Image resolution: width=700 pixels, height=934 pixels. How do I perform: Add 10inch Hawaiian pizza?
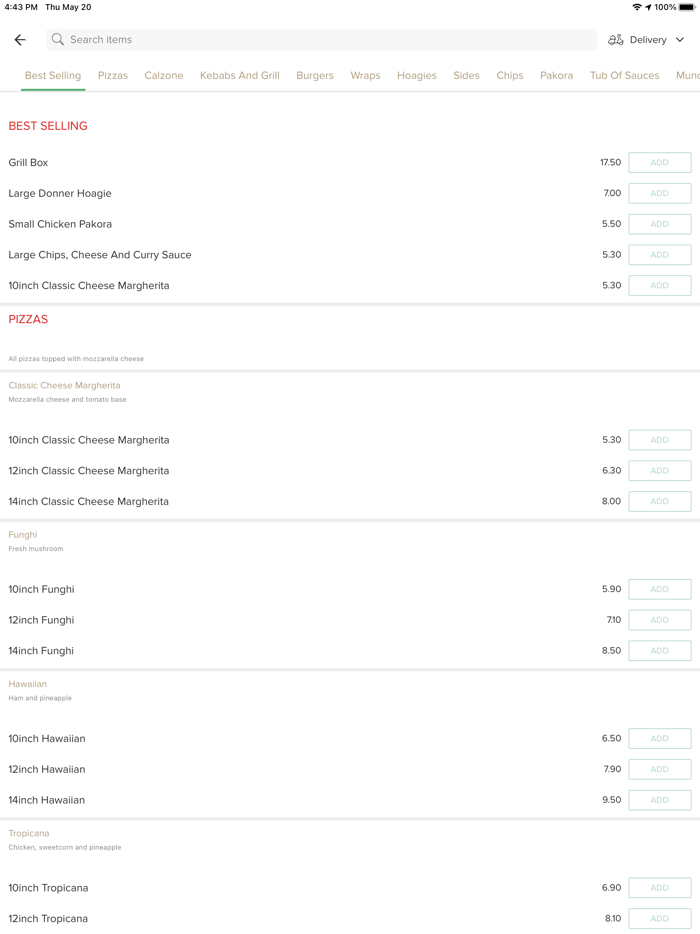coord(659,739)
